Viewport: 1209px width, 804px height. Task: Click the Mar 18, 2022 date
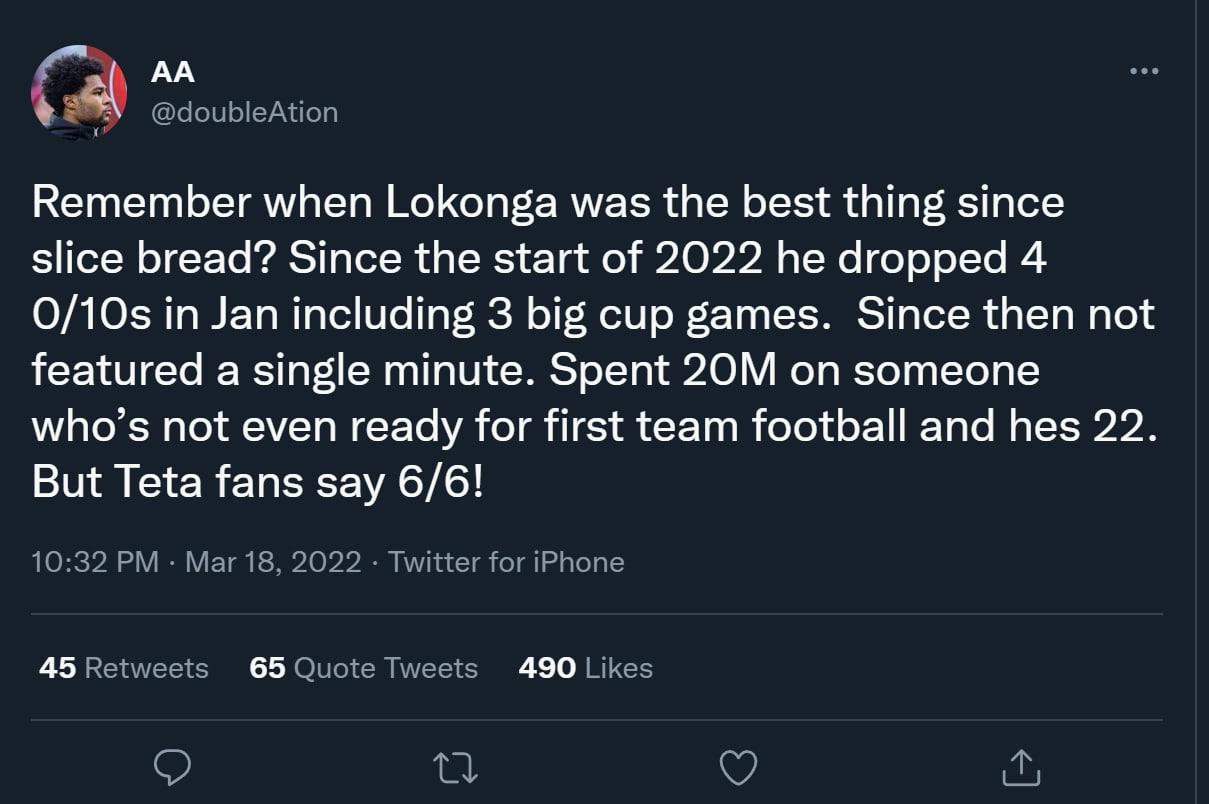(x=273, y=562)
